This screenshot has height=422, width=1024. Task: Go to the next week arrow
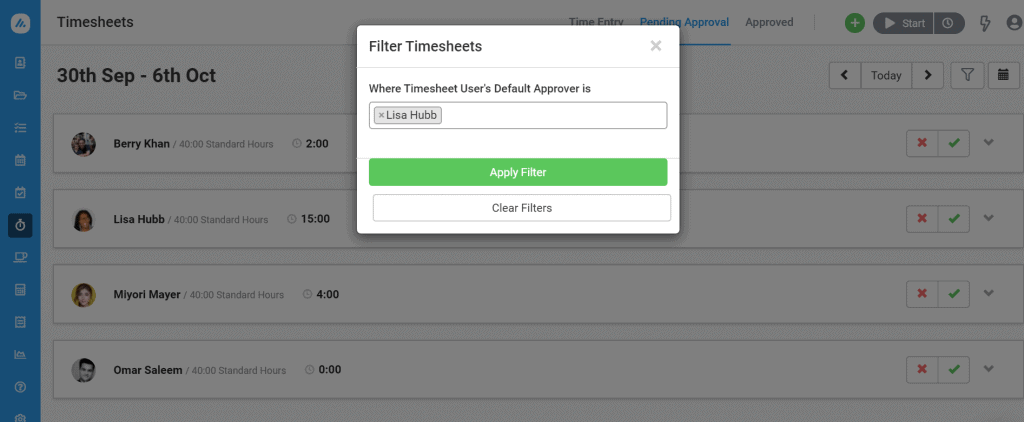click(928, 75)
